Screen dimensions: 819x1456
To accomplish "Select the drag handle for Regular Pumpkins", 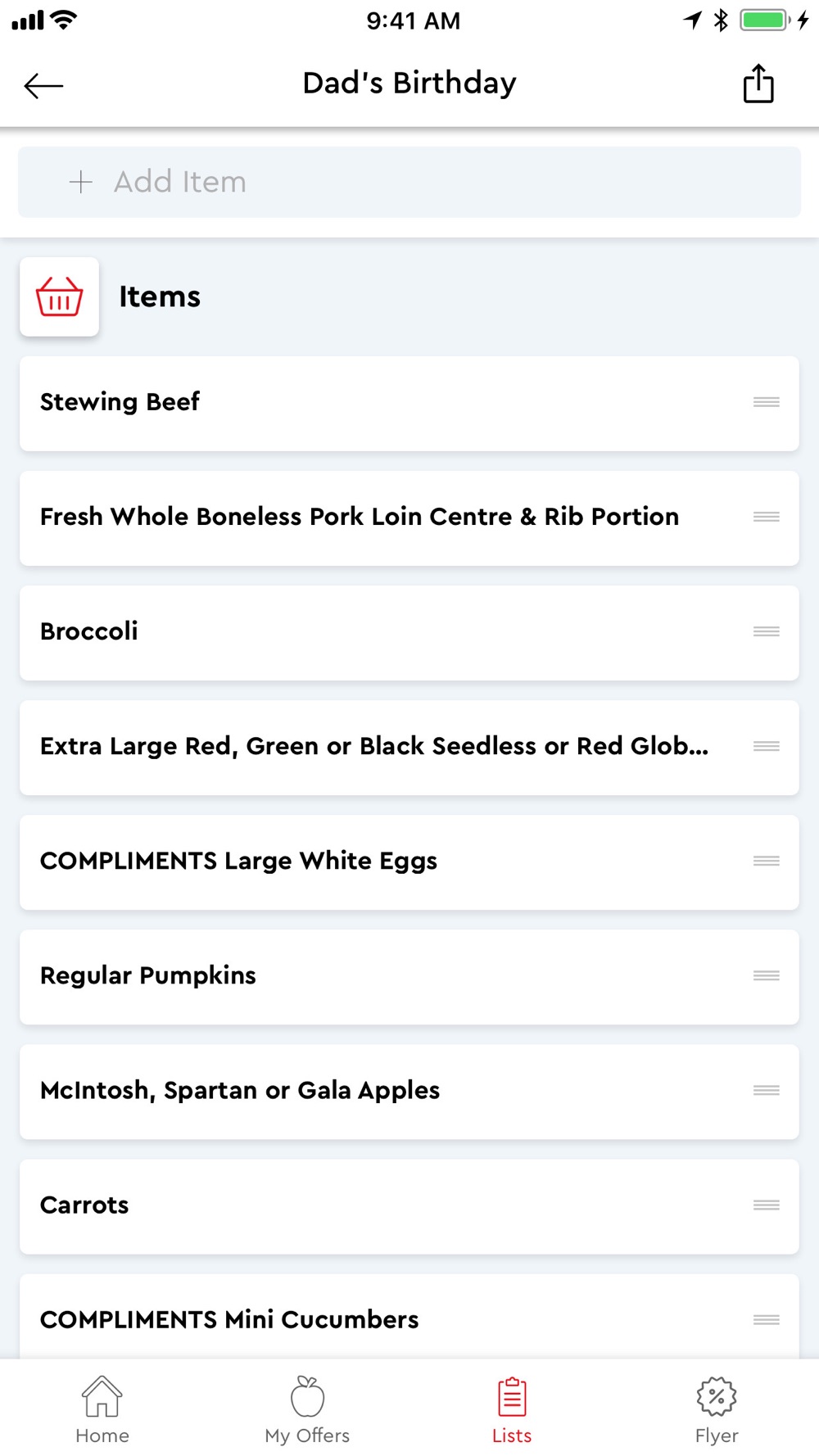I will pos(766,975).
